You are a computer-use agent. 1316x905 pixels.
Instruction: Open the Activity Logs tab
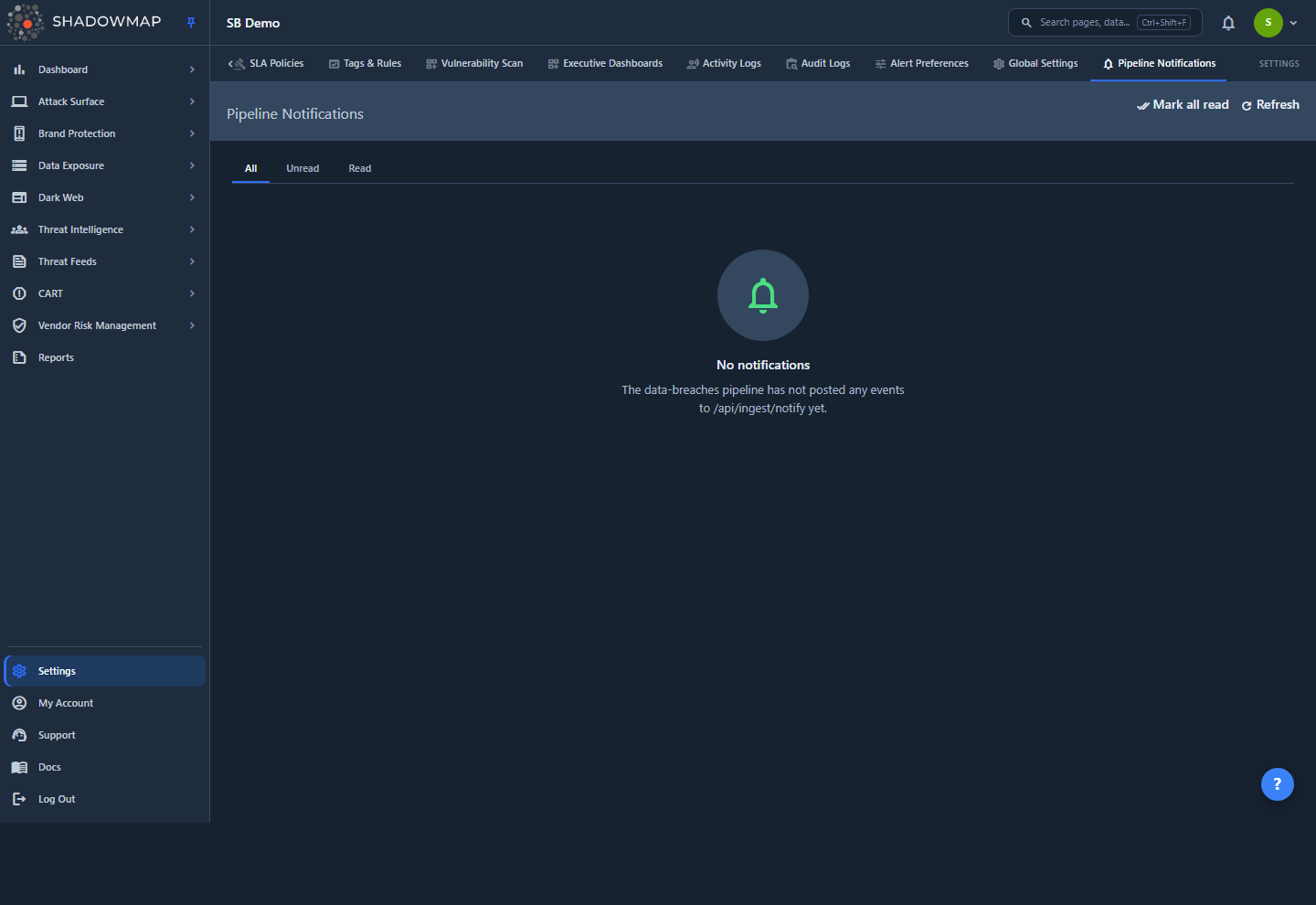tap(724, 64)
